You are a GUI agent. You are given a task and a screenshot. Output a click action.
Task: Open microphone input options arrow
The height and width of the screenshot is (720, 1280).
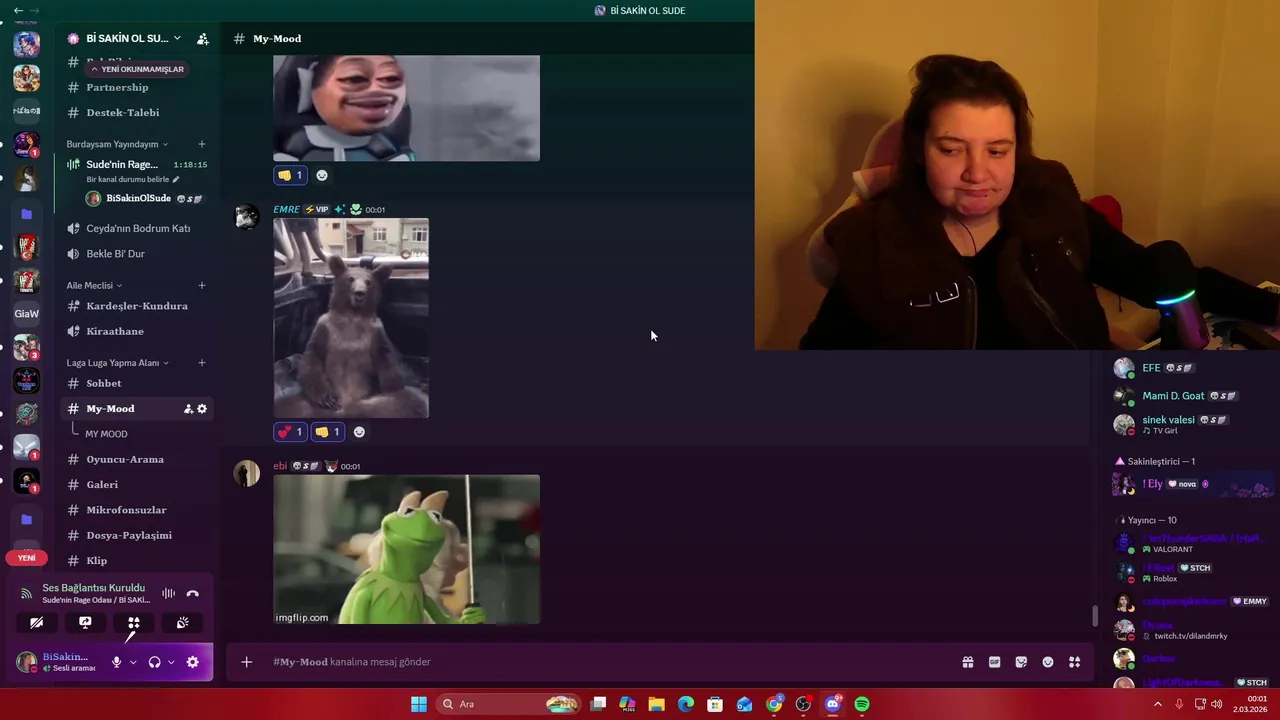(x=133, y=662)
